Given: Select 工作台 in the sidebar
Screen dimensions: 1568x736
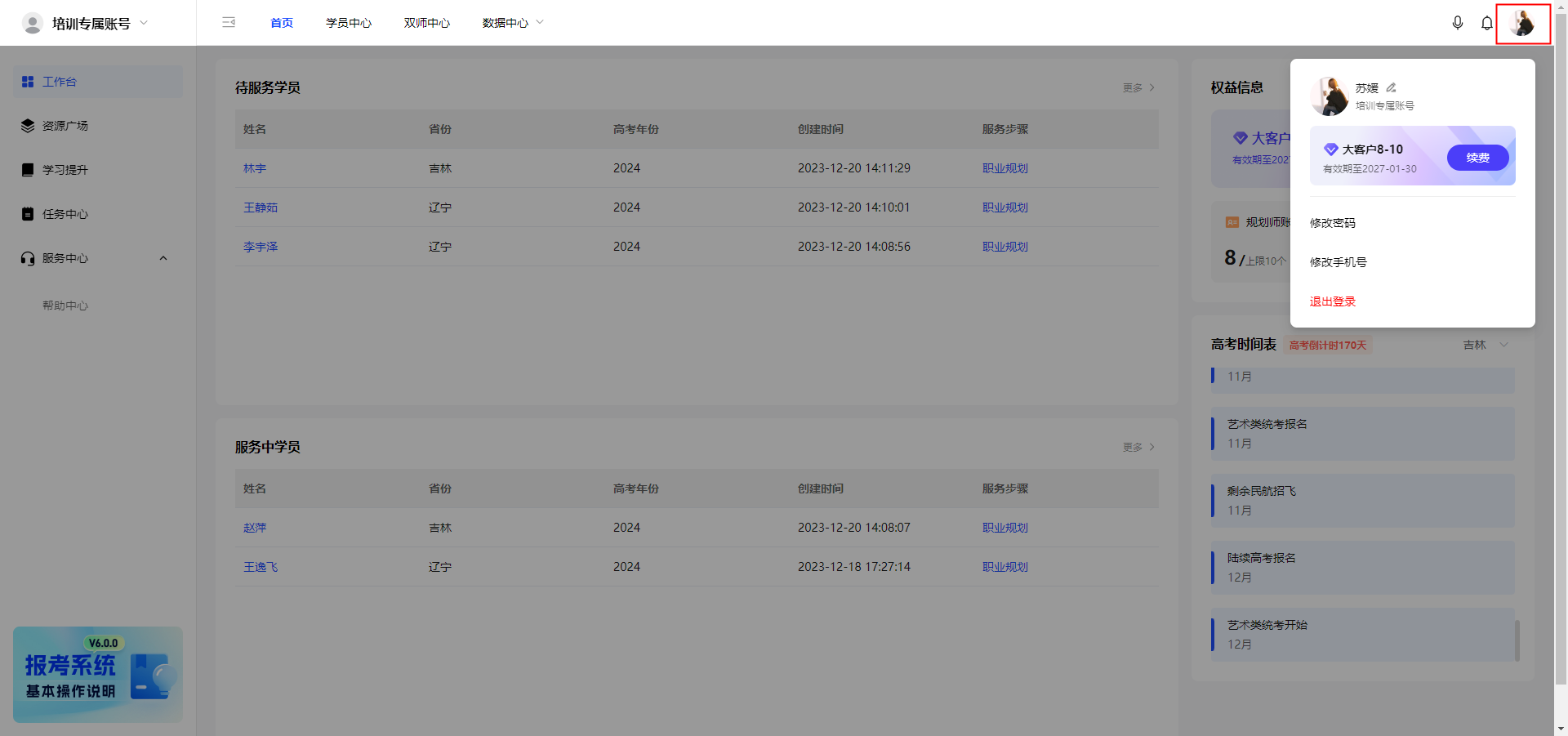Looking at the screenshot, I should (60, 82).
